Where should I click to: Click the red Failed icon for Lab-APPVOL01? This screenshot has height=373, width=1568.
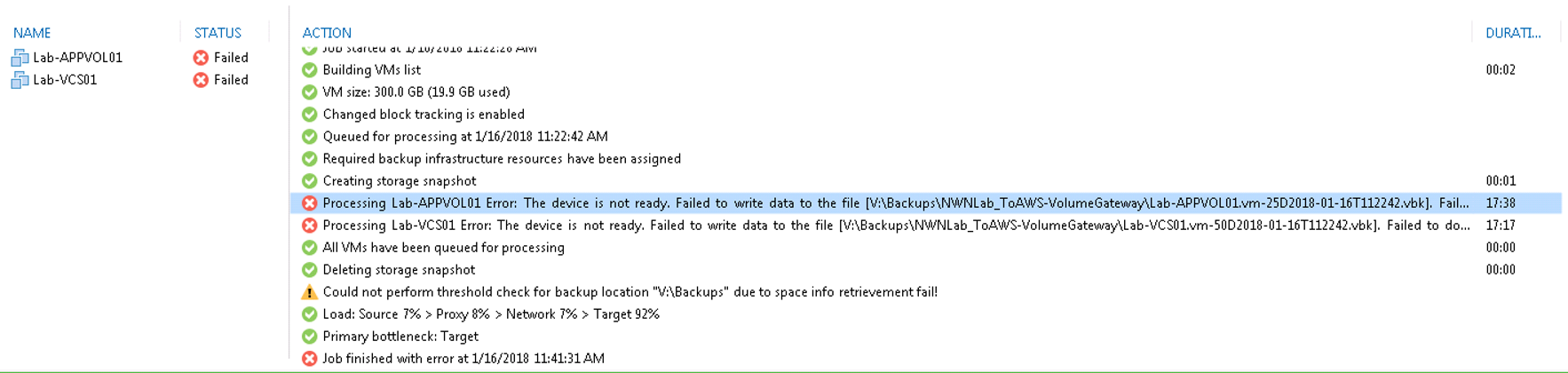201,58
